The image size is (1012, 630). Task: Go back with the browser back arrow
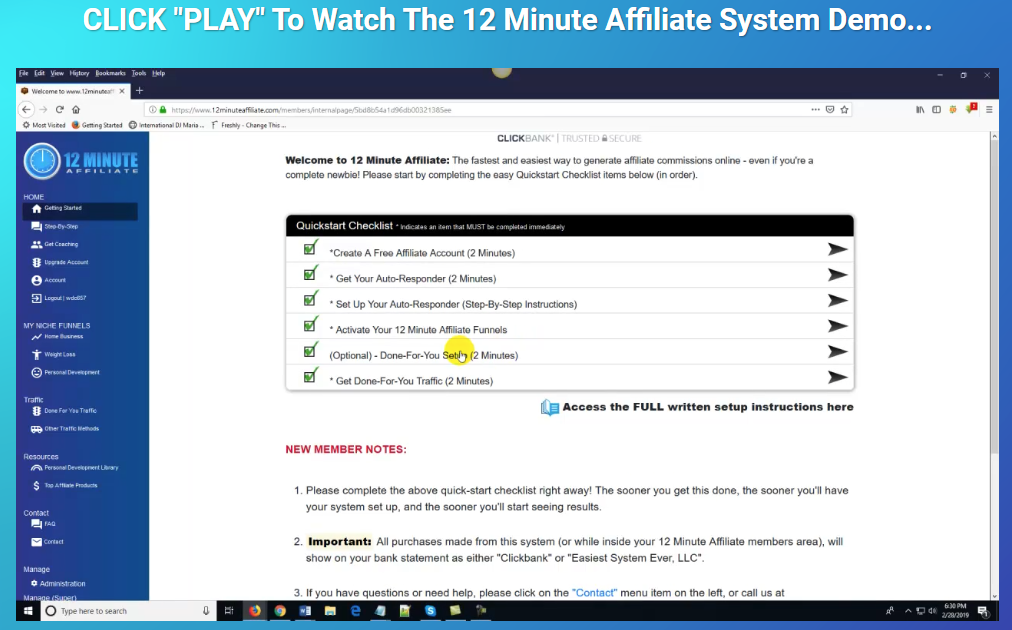26,110
